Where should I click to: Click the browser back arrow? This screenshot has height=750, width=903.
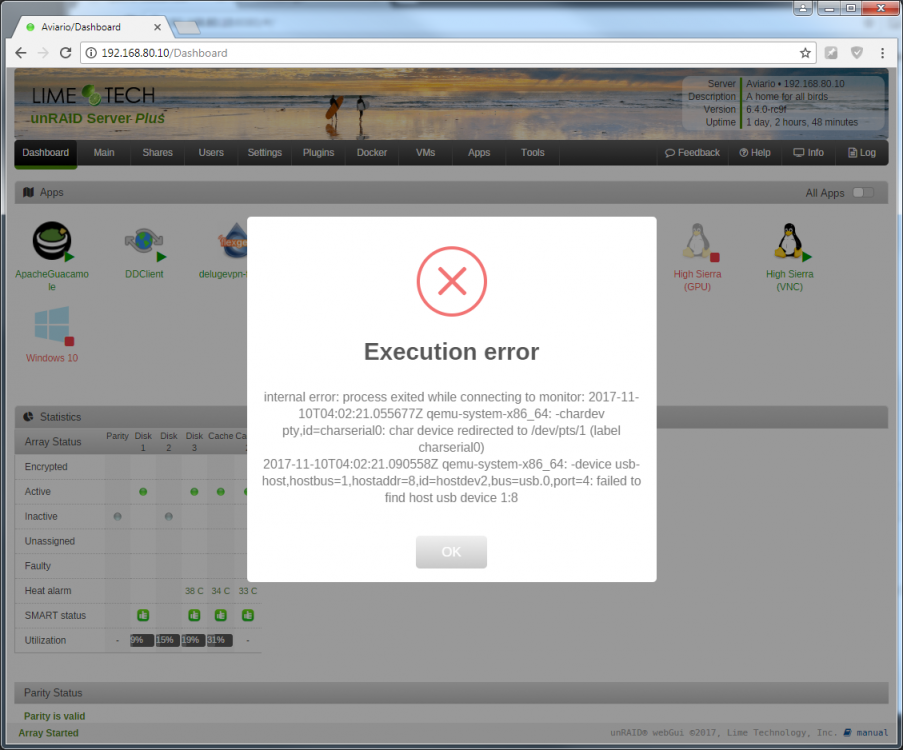coord(21,53)
